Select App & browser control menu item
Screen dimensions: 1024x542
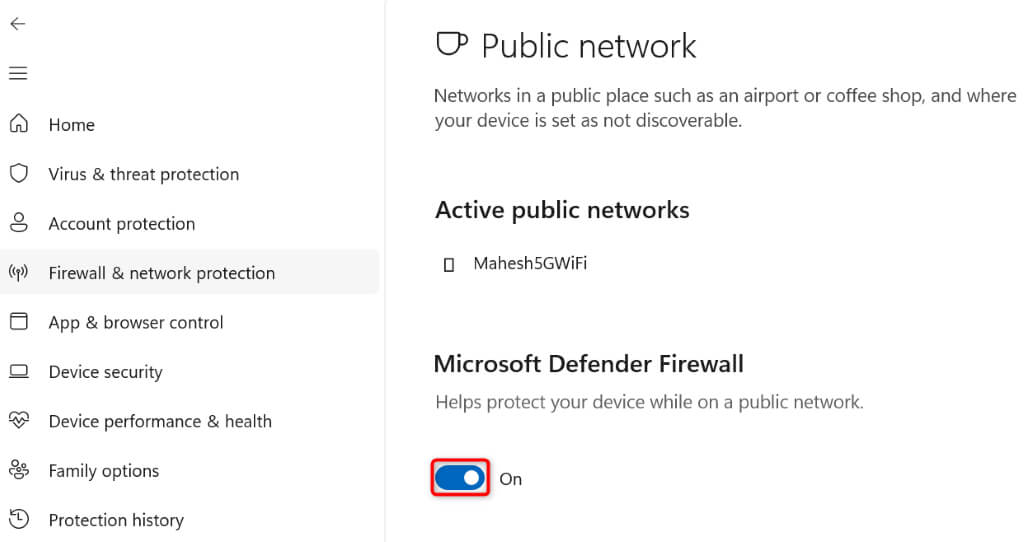point(135,323)
